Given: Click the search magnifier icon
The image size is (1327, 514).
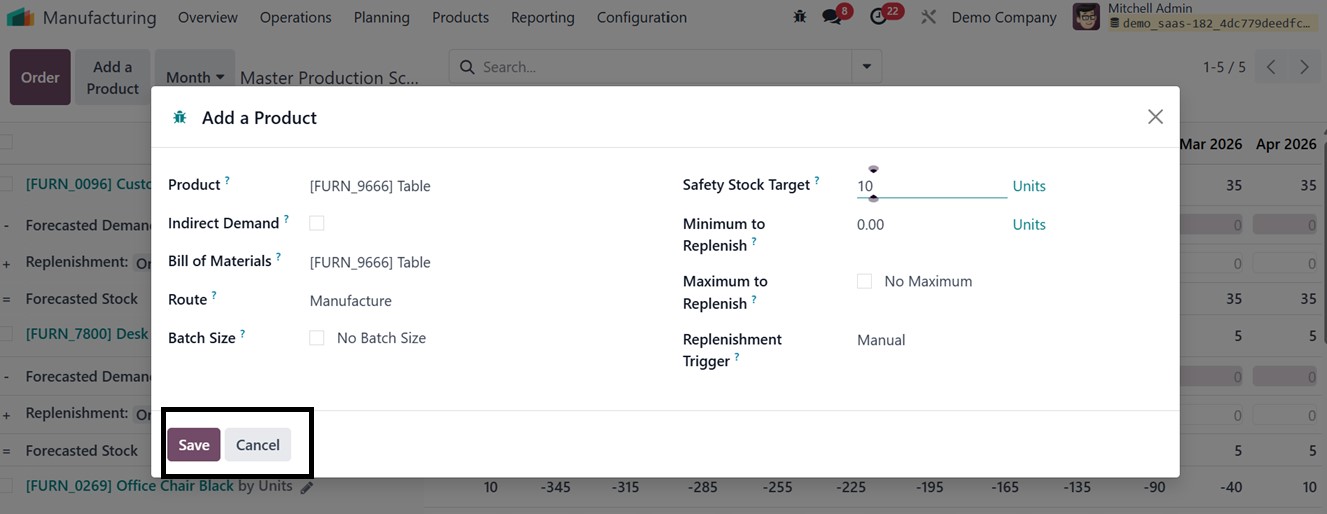Looking at the screenshot, I should point(467,67).
